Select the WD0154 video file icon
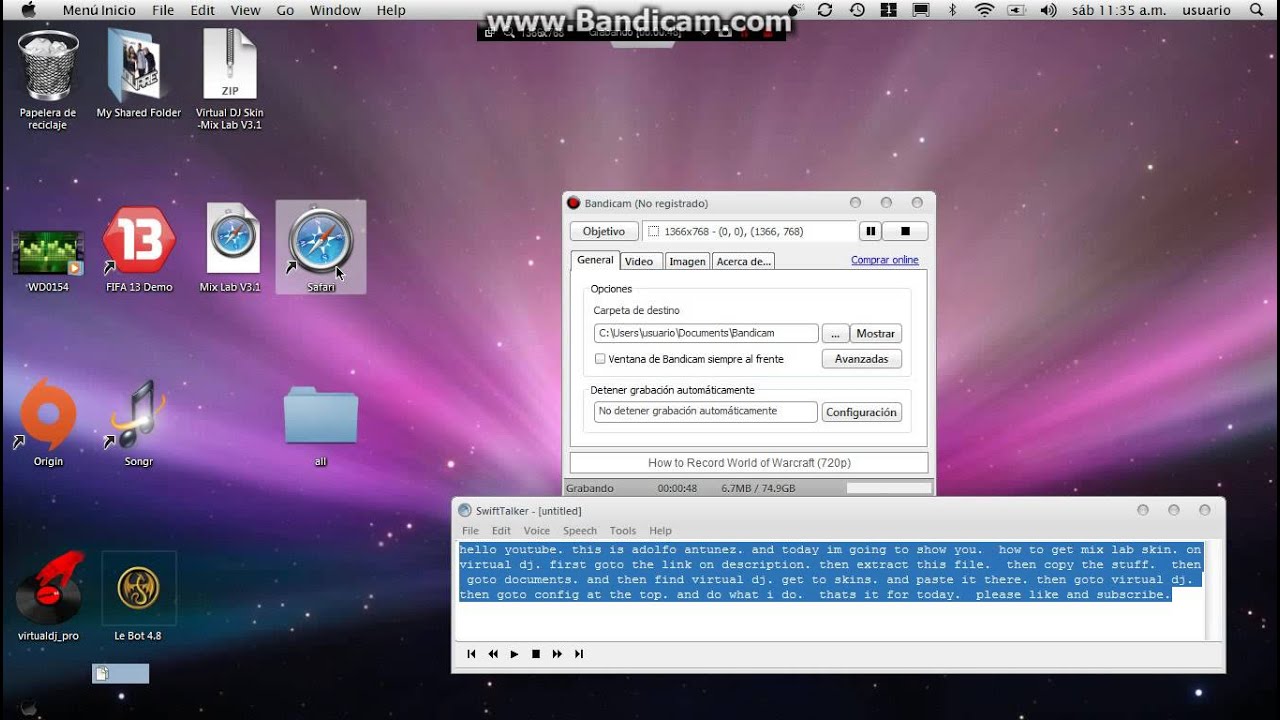1280x720 pixels. click(x=48, y=260)
